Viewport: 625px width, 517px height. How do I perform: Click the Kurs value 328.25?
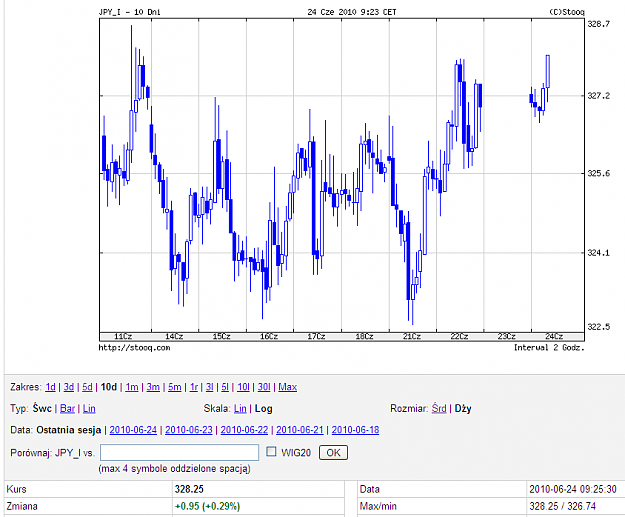click(189, 489)
